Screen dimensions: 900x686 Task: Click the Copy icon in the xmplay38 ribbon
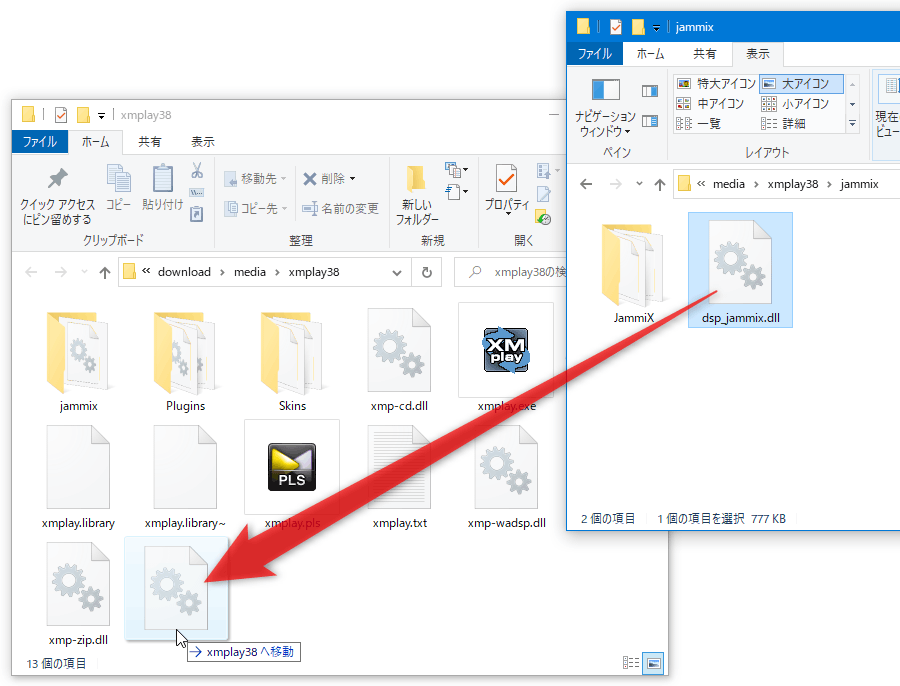(119, 187)
